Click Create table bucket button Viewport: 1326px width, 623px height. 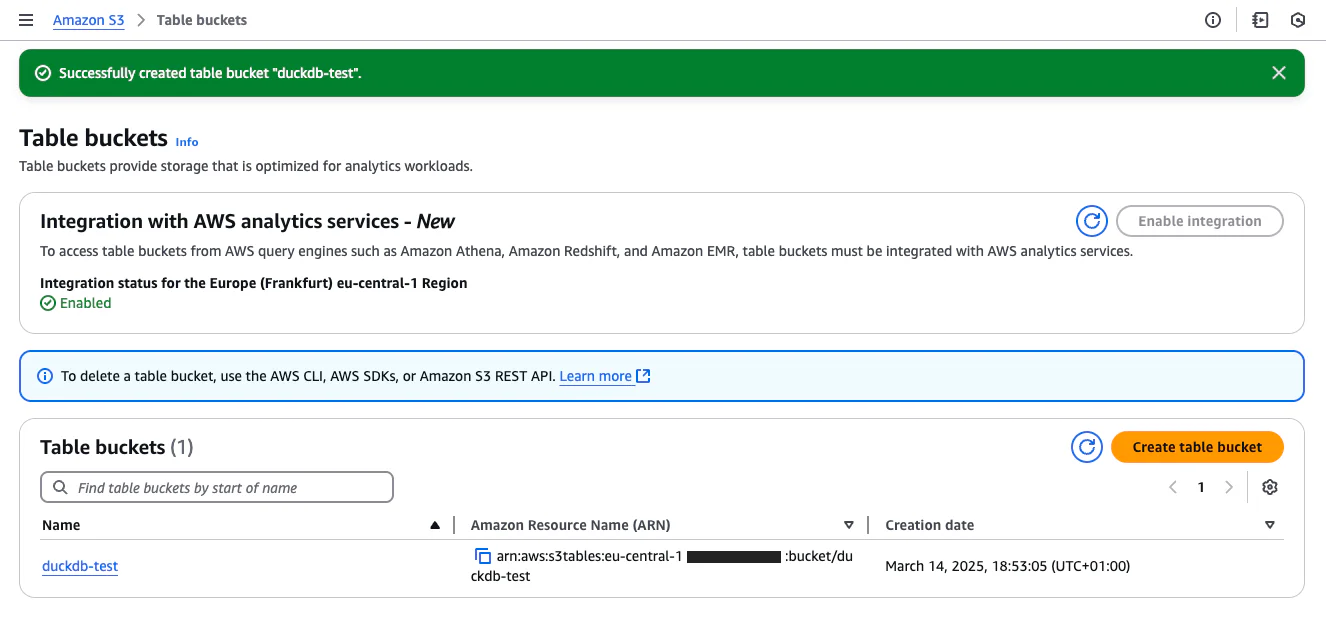1197,447
